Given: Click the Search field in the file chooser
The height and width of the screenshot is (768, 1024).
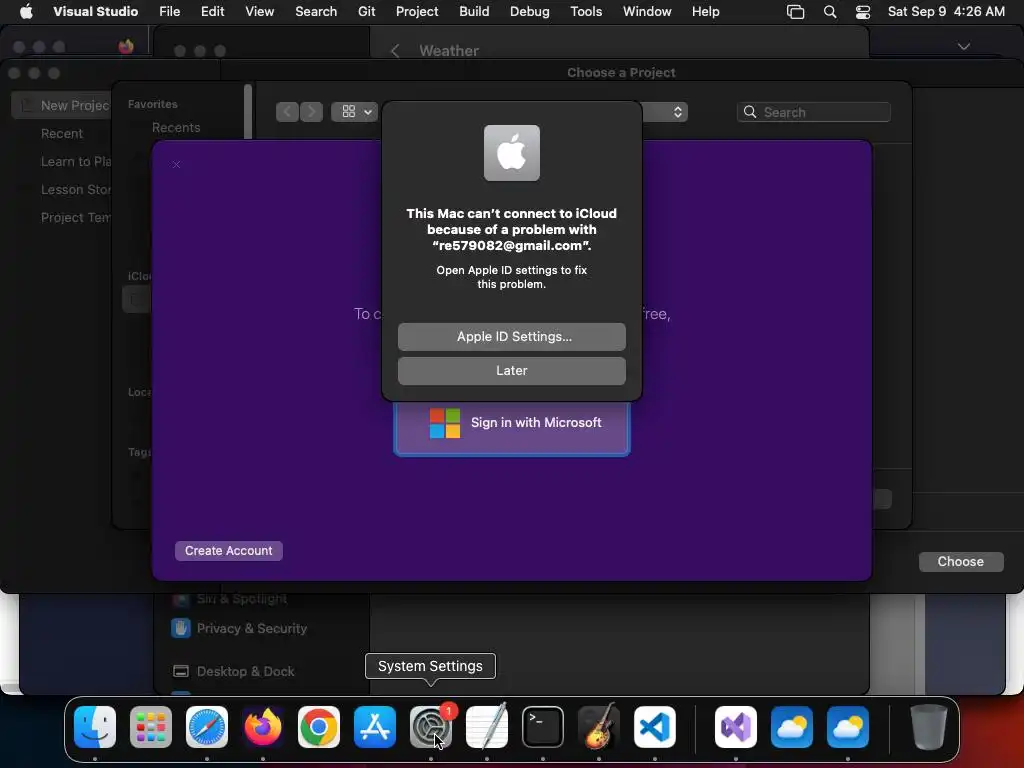Looking at the screenshot, I should (814, 112).
